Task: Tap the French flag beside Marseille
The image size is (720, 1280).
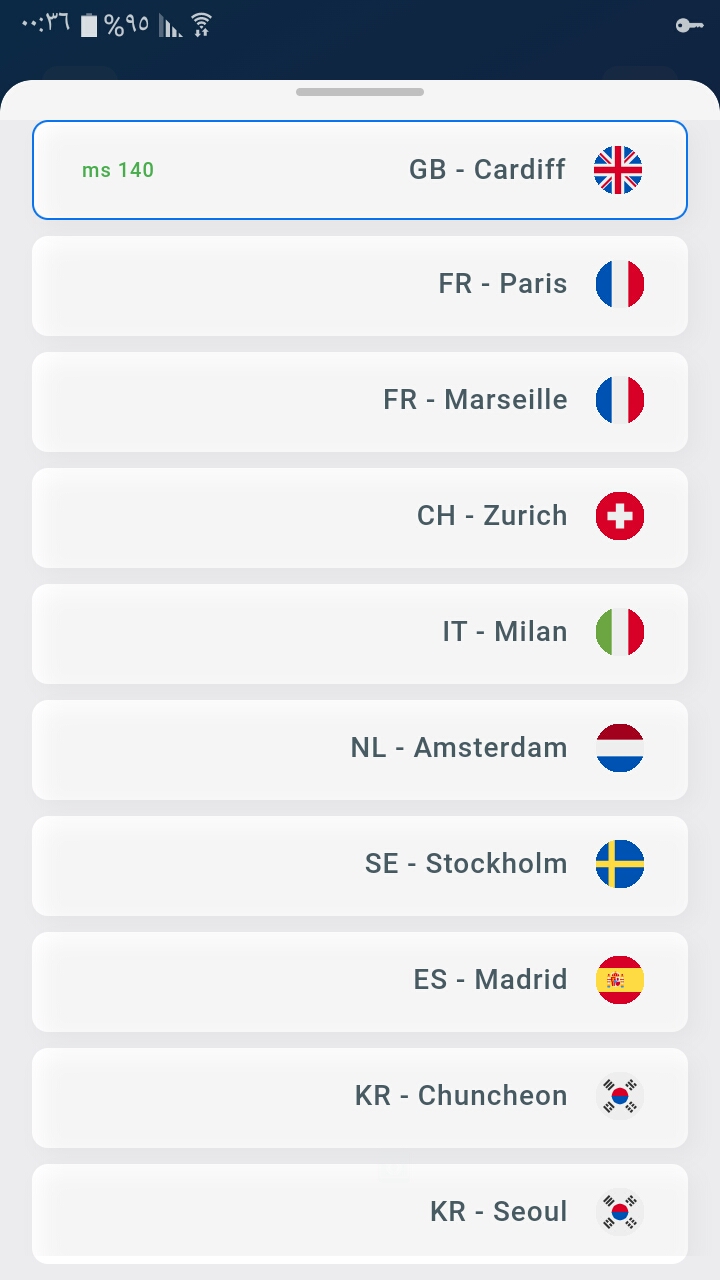Action: pyautogui.click(x=620, y=400)
